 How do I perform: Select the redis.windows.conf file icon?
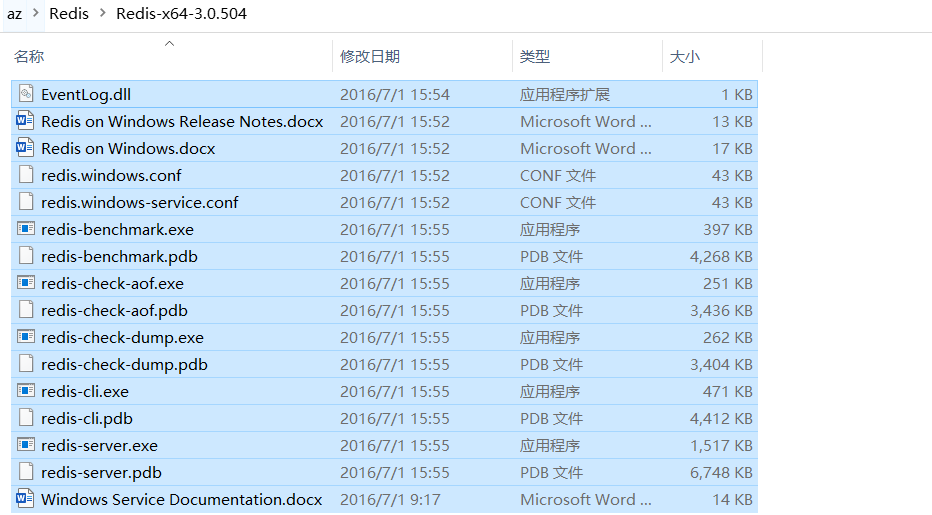click(26, 175)
